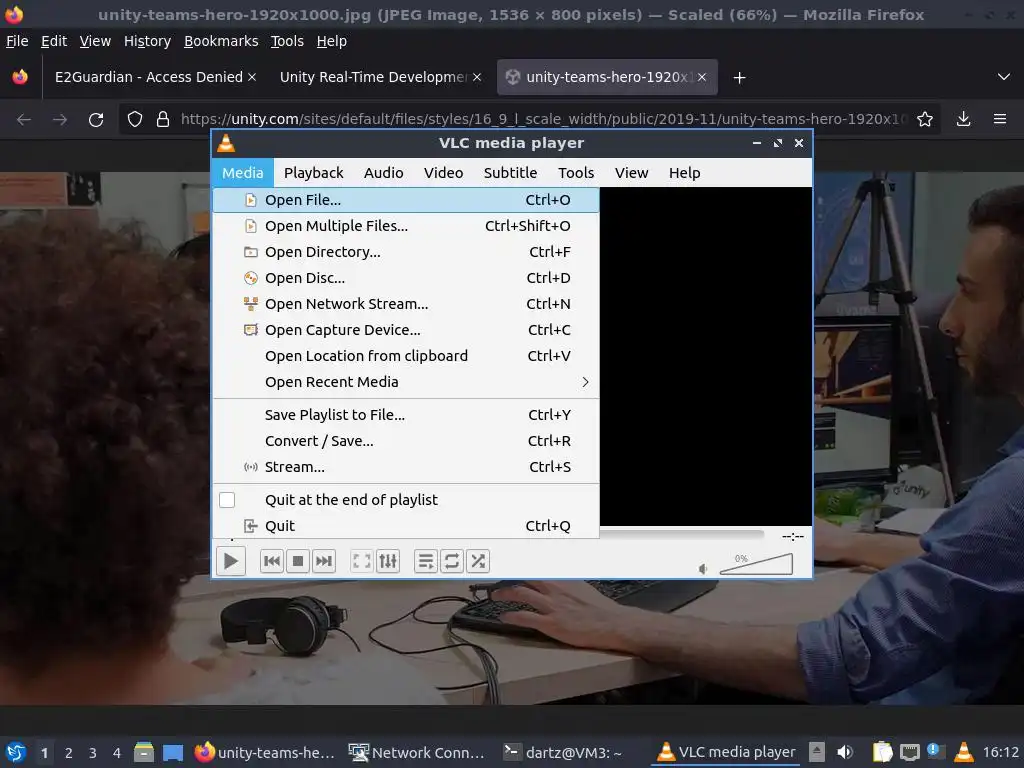Image resolution: width=1024 pixels, height=768 pixels.
Task: Close the E2Guardian tab
Action: [252, 77]
